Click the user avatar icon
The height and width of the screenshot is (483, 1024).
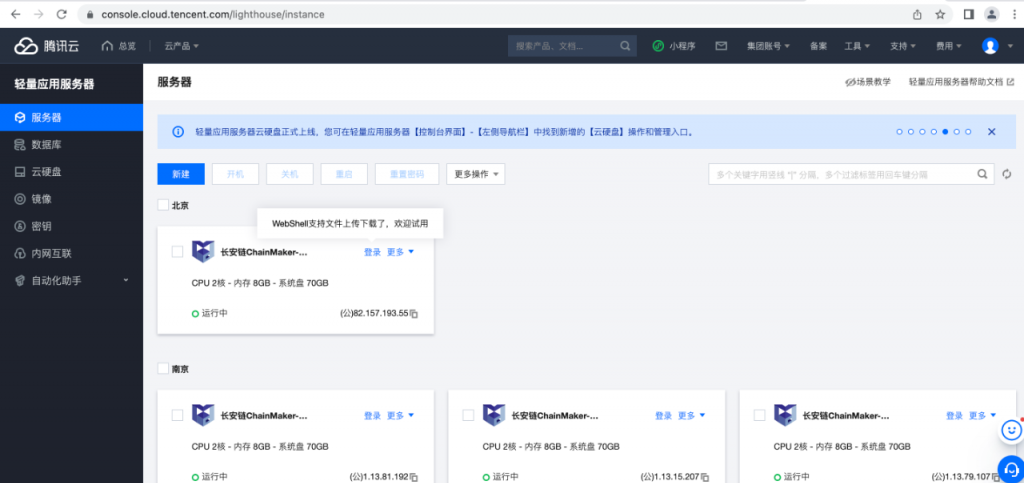coord(990,46)
